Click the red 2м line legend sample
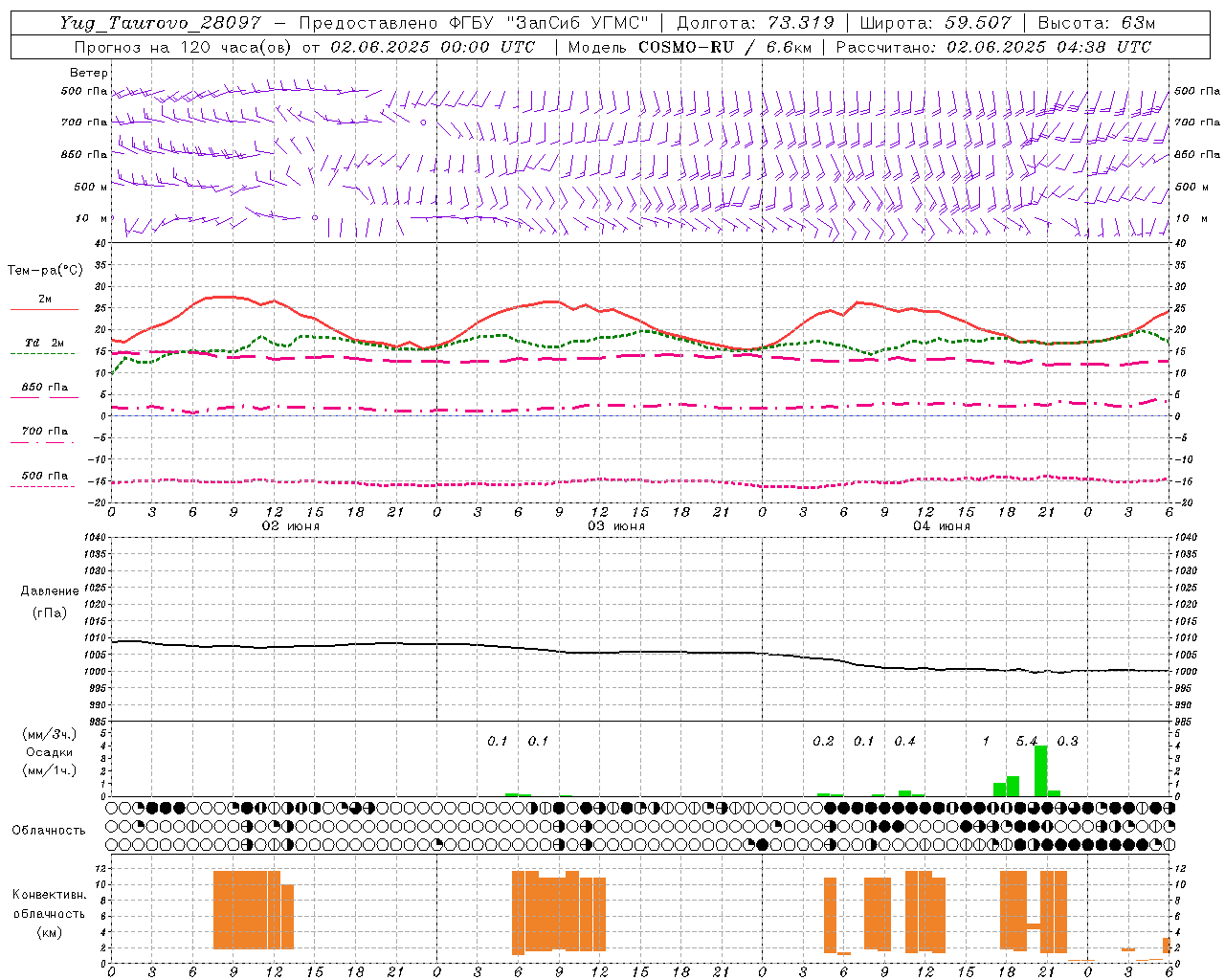Screen dimensions: 1225x980 44,310
